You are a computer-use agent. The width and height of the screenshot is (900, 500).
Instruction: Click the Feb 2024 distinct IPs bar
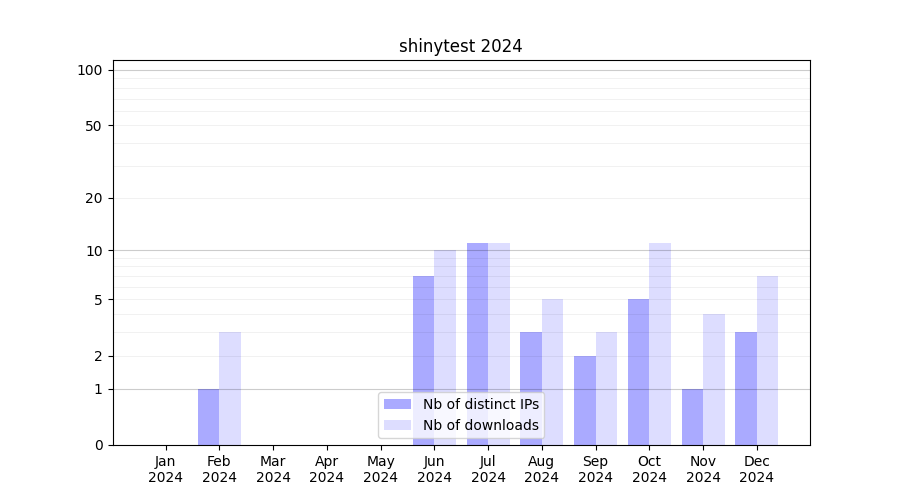coord(208,417)
